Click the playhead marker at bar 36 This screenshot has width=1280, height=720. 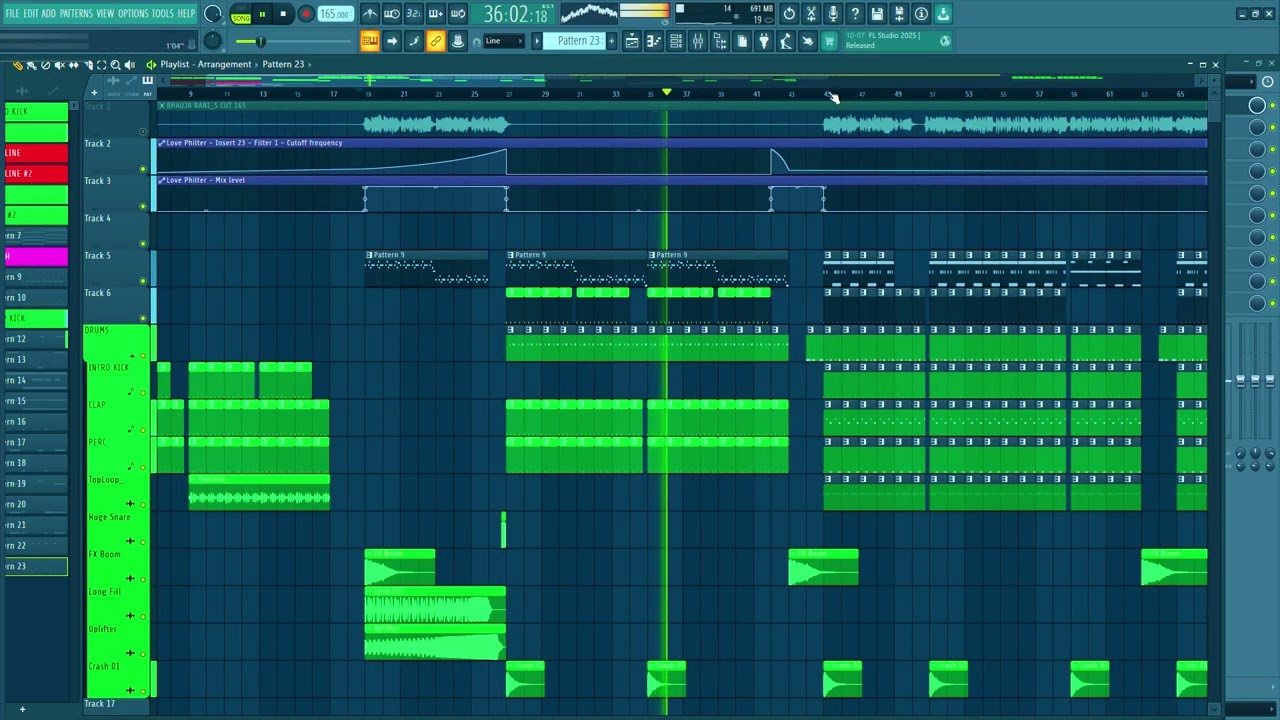667,92
